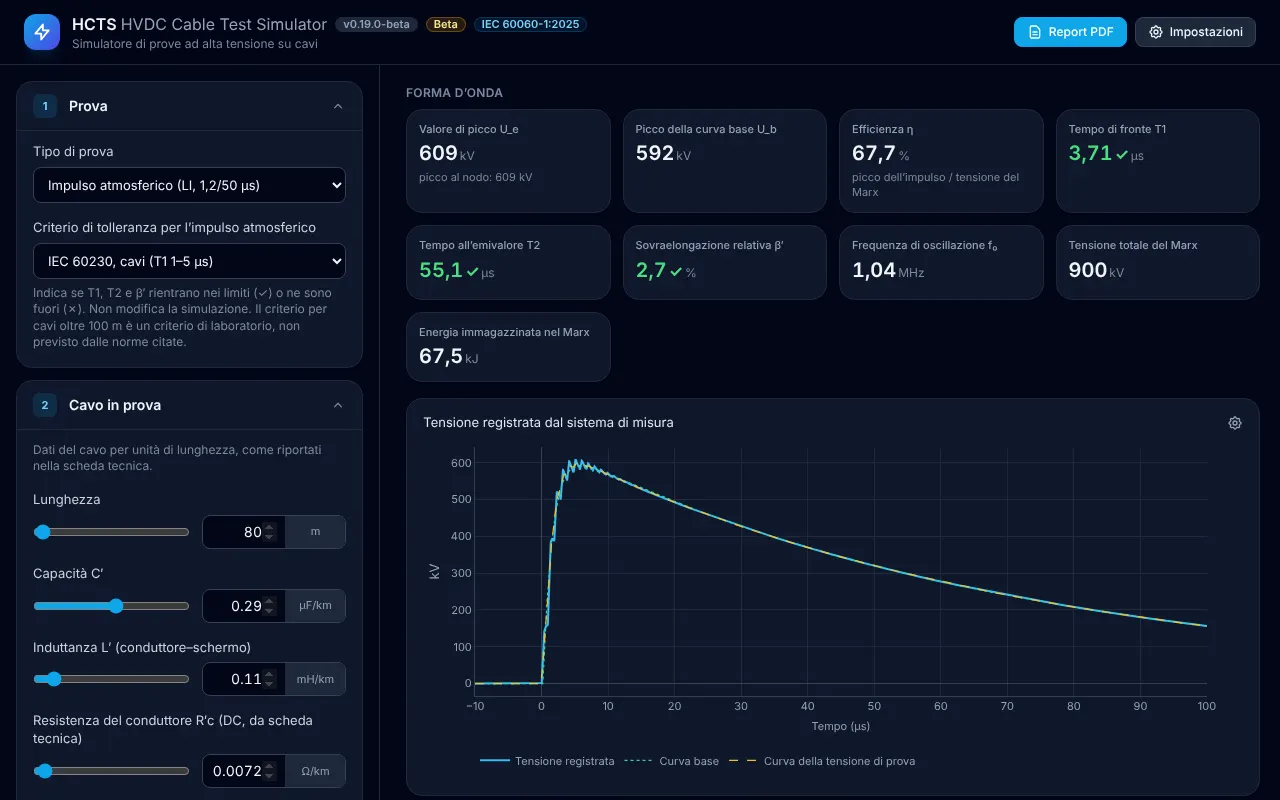The width and height of the screenshot is (1280, 800).
Task: Open the Tipo di prova dropdown
Action: coord(189,185)
